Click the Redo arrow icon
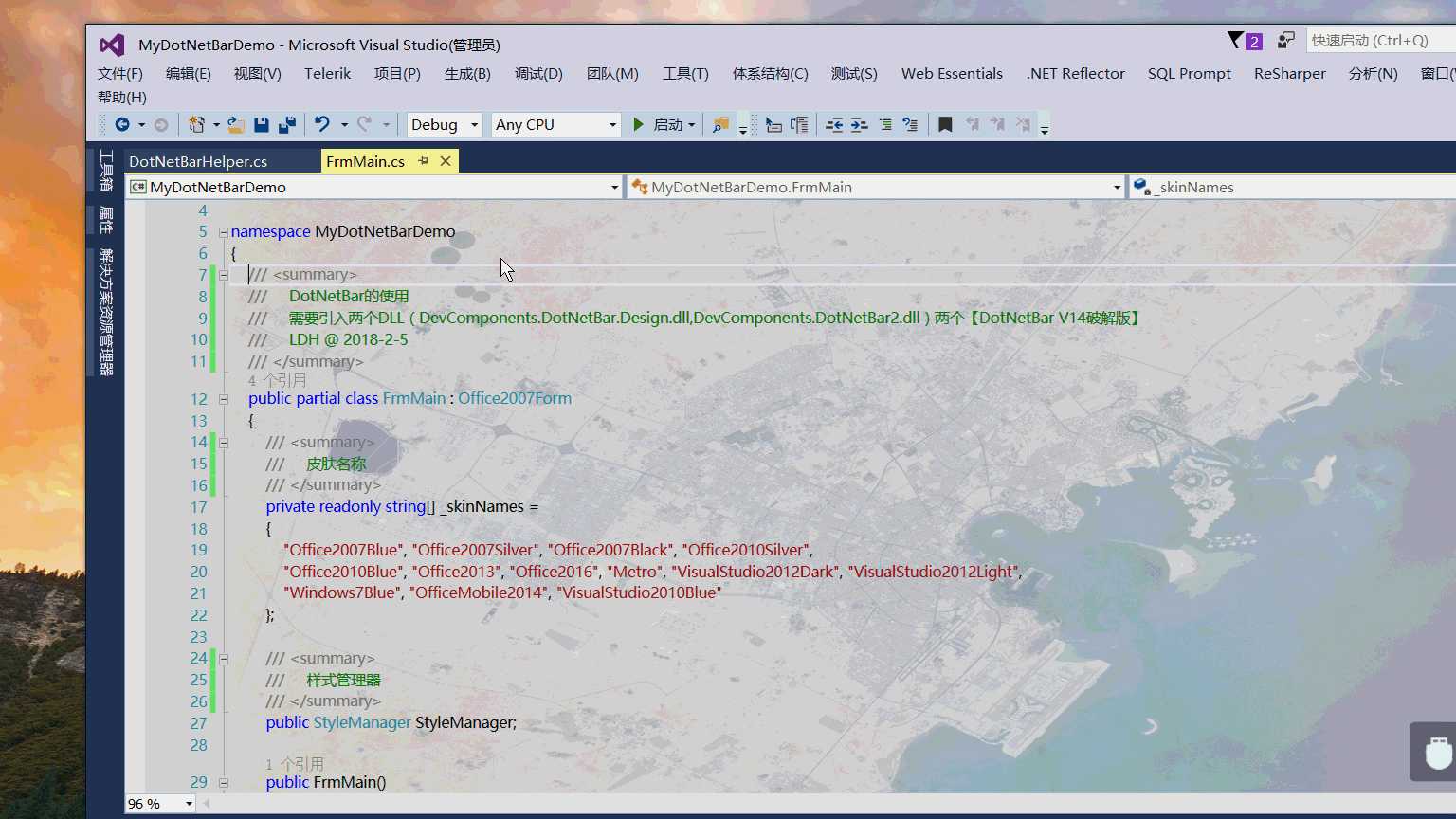This screenshot has height=819, width=1456. coord(364,124)
